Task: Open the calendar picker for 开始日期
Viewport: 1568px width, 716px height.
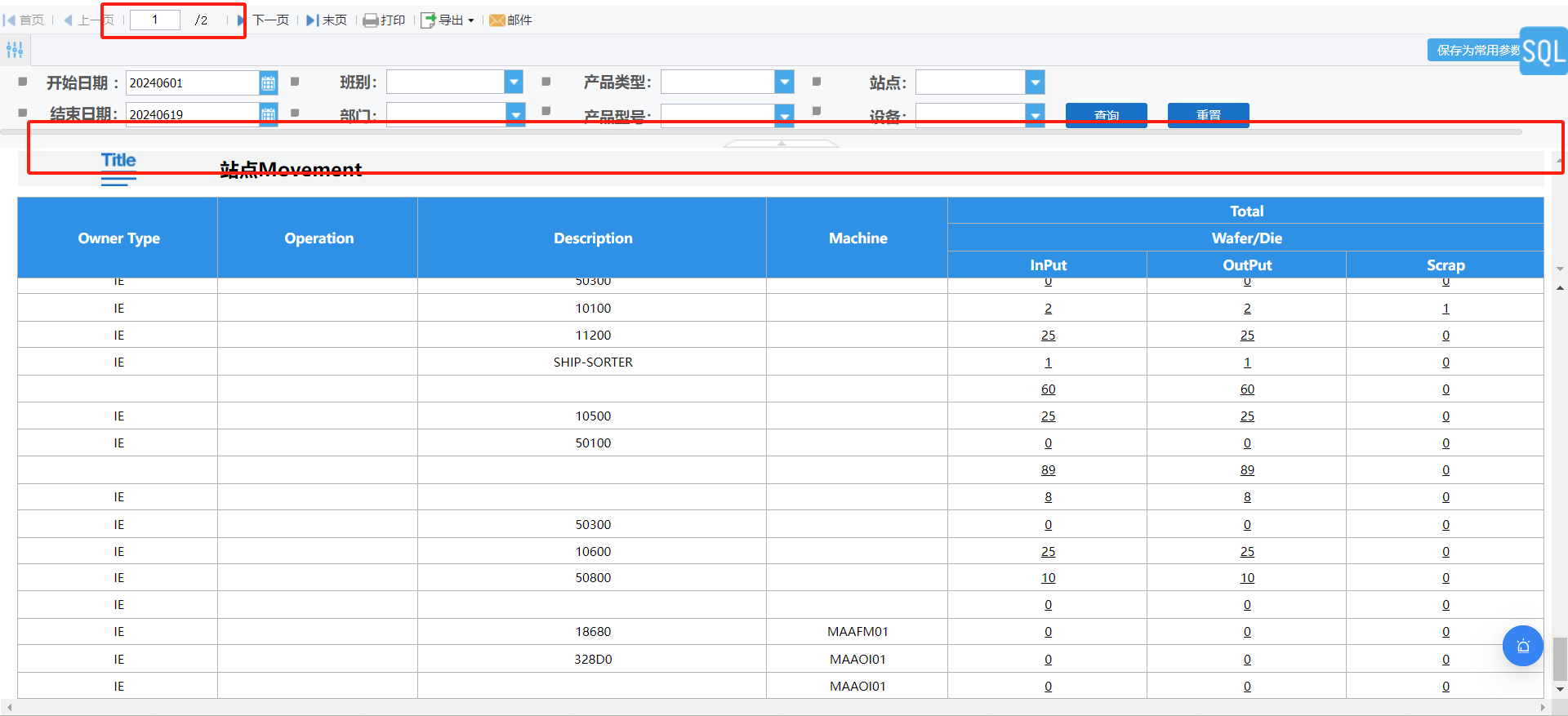Action: click(x=268, y=82)
